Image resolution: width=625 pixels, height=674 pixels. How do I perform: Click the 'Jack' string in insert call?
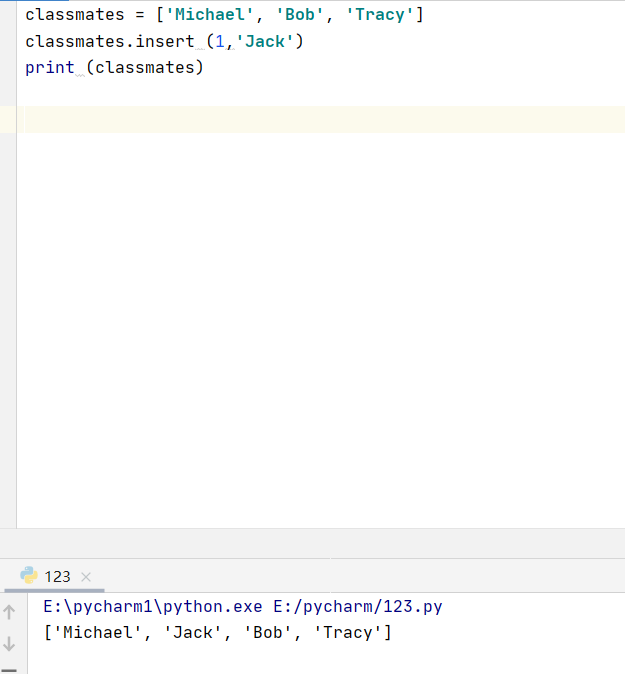point(265,42)
